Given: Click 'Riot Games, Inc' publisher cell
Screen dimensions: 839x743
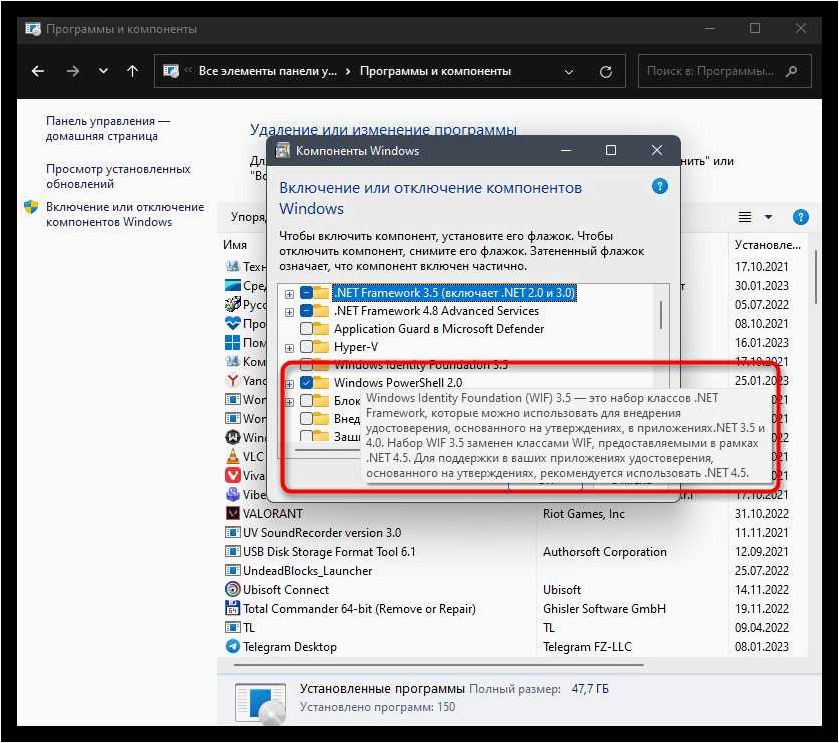Looking at the screenshot, I should pyautogui.click(x=584, y=514).
